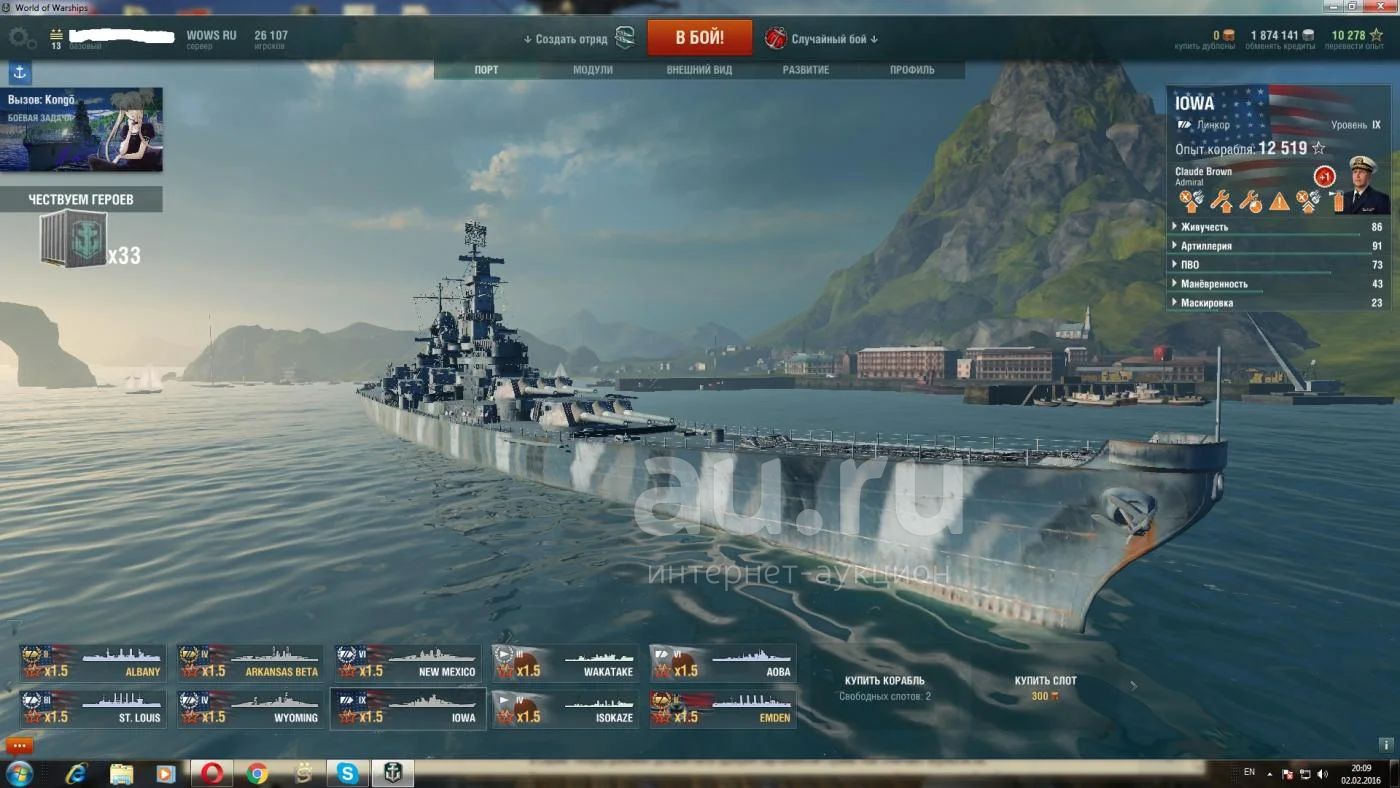1400x788 pixels.
Task: Select the ALBANY ship card
Action: pos(93,663)
